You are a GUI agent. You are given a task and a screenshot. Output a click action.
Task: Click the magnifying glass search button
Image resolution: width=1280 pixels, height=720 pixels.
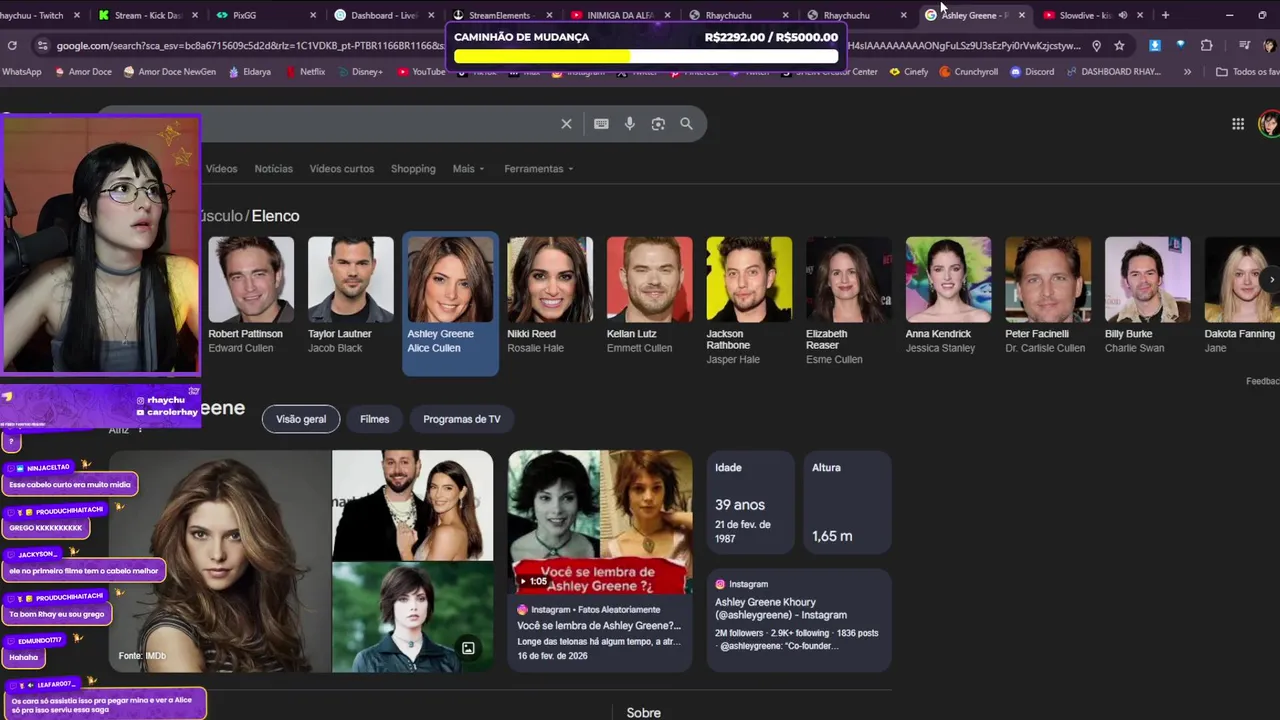(x=686, y=124)
